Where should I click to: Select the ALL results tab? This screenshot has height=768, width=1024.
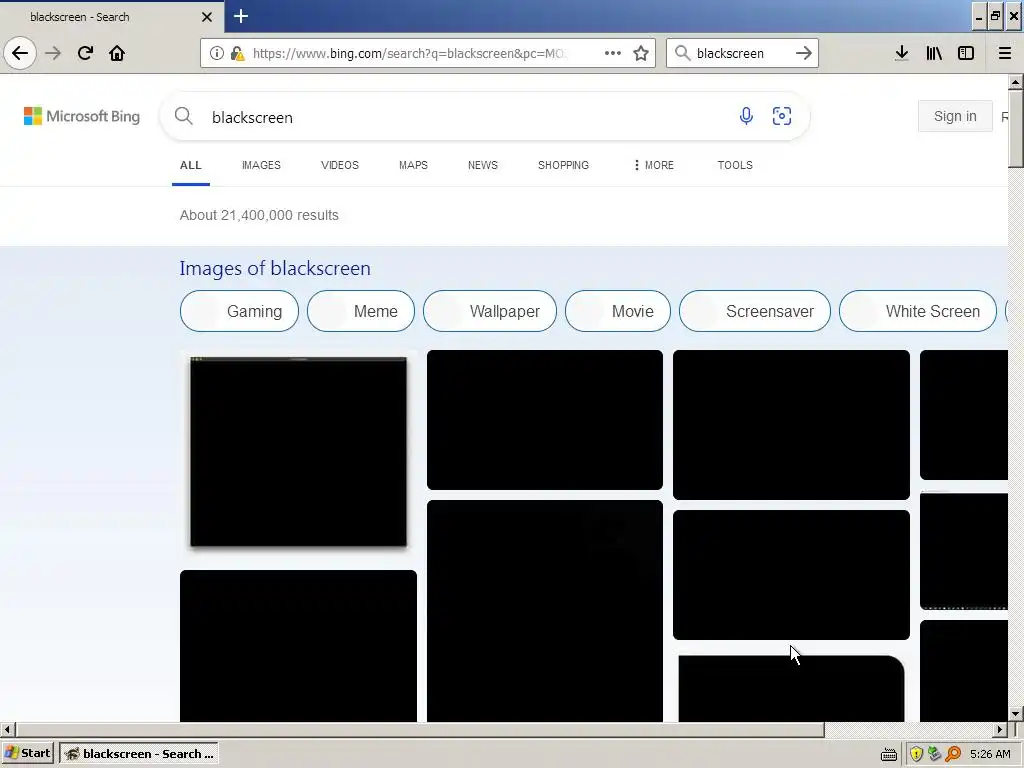[191, 165]
